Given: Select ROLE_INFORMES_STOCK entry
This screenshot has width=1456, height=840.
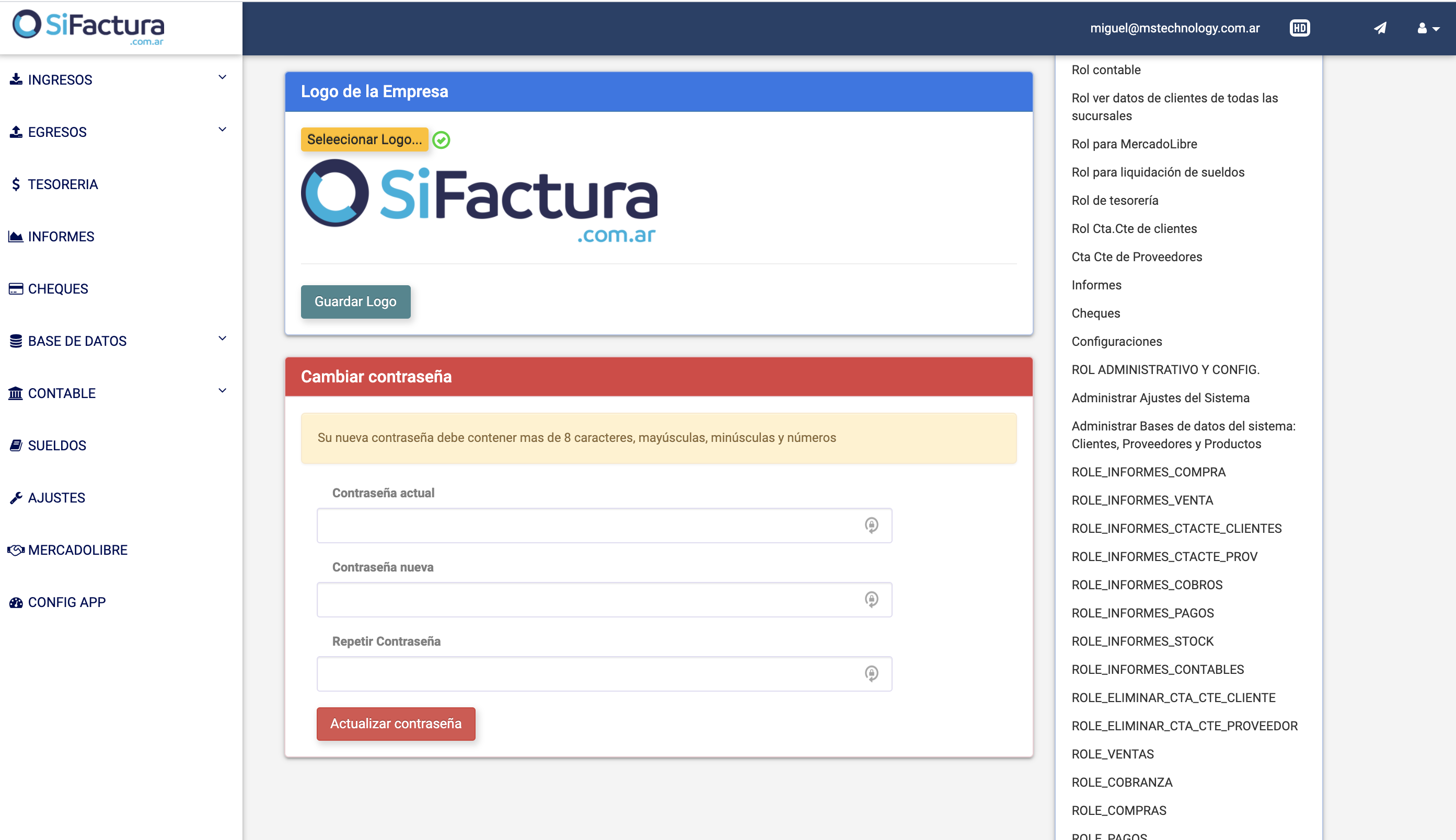Looking at the screenshot, I should (1142, 641).
